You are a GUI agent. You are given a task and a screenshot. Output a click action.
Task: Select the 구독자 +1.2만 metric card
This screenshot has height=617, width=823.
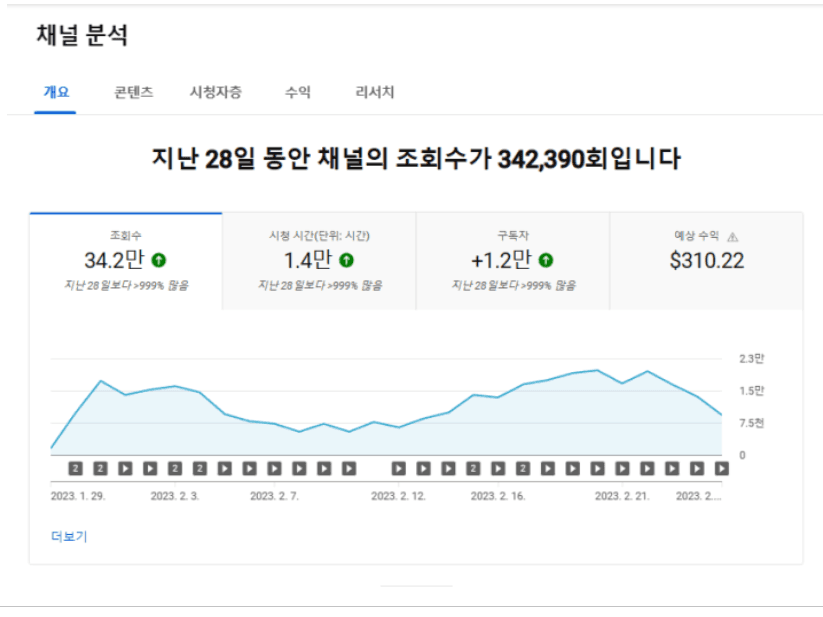point(513,261)
